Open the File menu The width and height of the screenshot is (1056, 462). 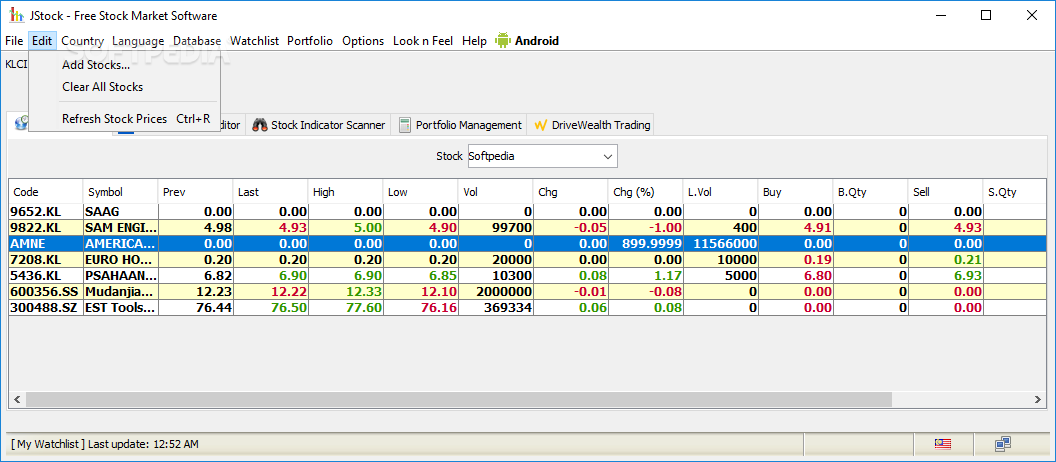(14, 40)
